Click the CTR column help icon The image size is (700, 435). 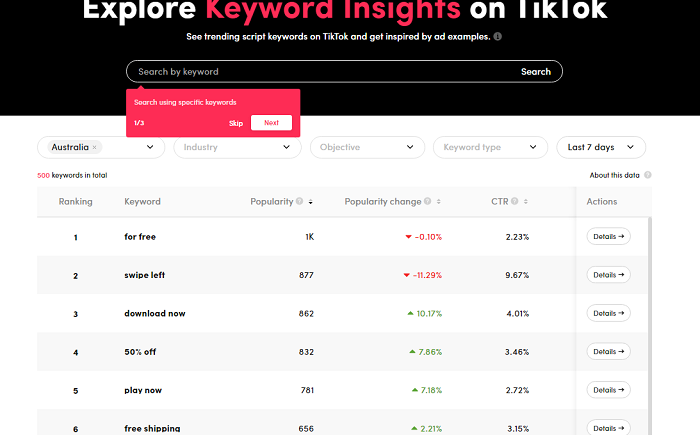[x=515, y=201]
